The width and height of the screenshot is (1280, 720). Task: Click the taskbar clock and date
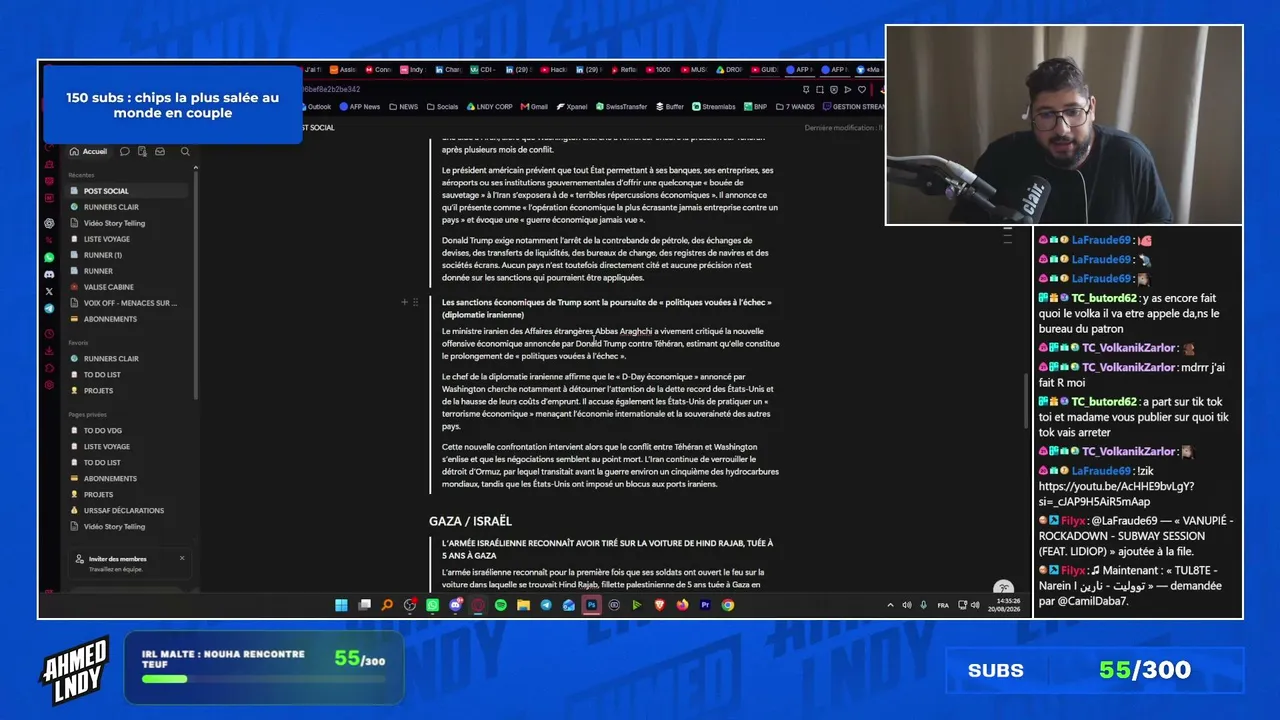click(x=1004, y=605)
